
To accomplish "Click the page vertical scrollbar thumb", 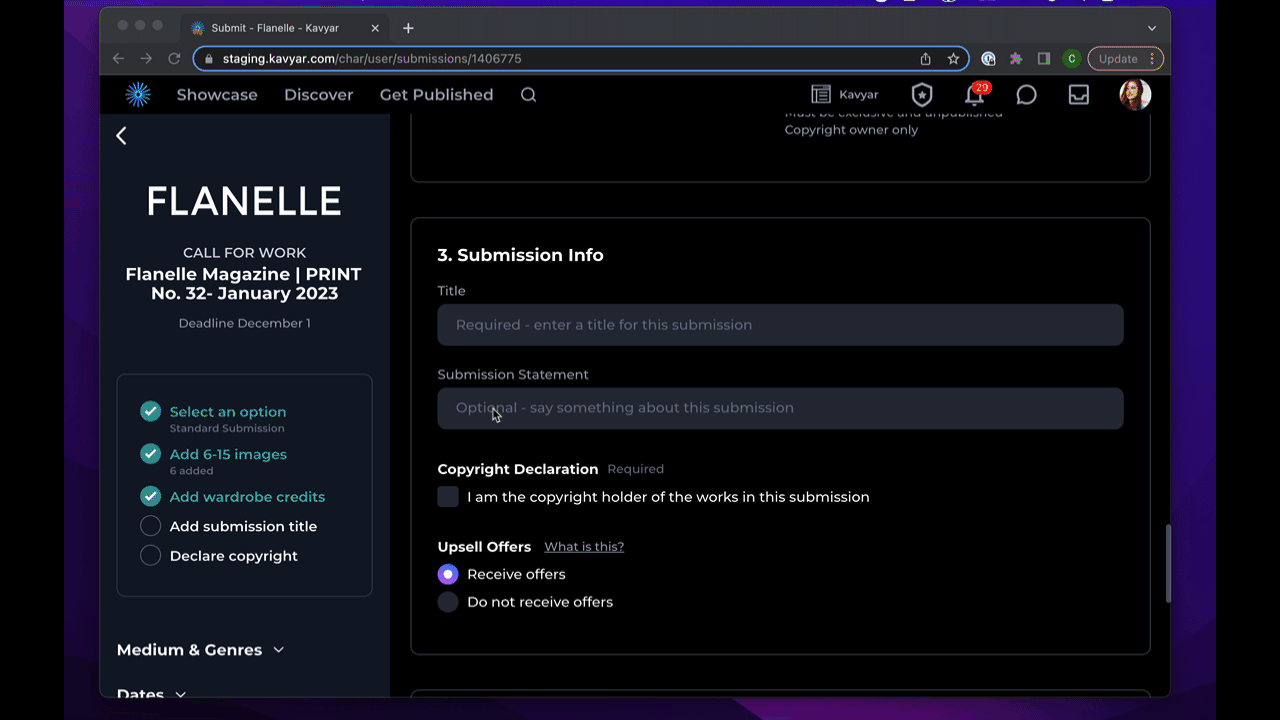I will click(1167, 564).
